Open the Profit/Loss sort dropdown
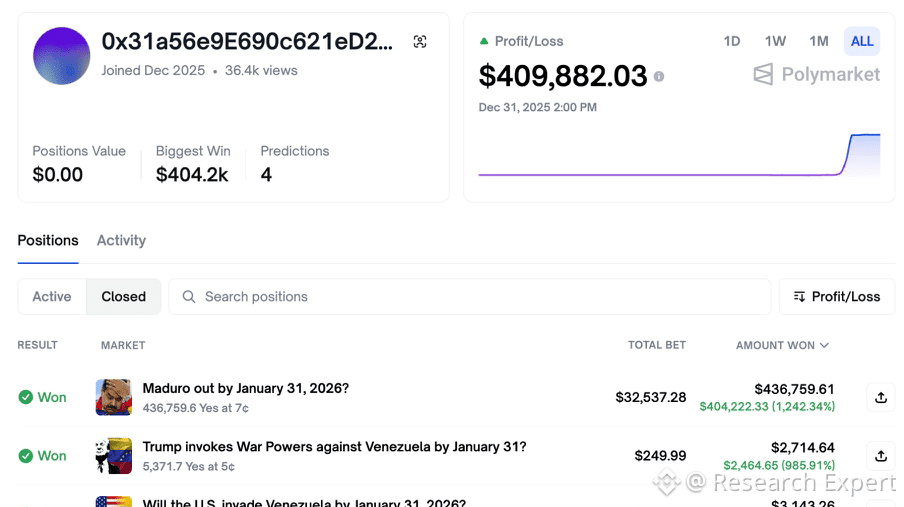 coord(836,297)
